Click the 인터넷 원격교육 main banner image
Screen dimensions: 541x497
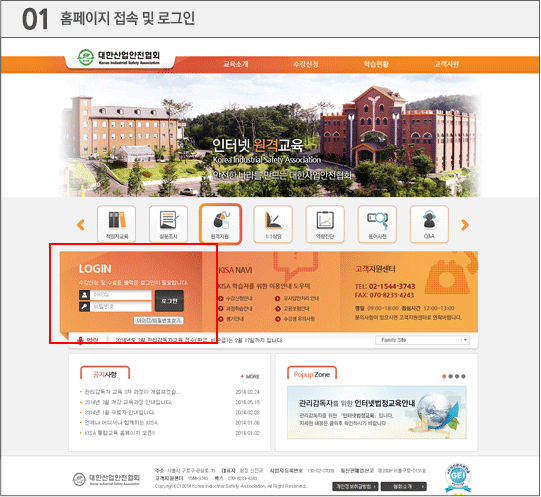point(271,135)
